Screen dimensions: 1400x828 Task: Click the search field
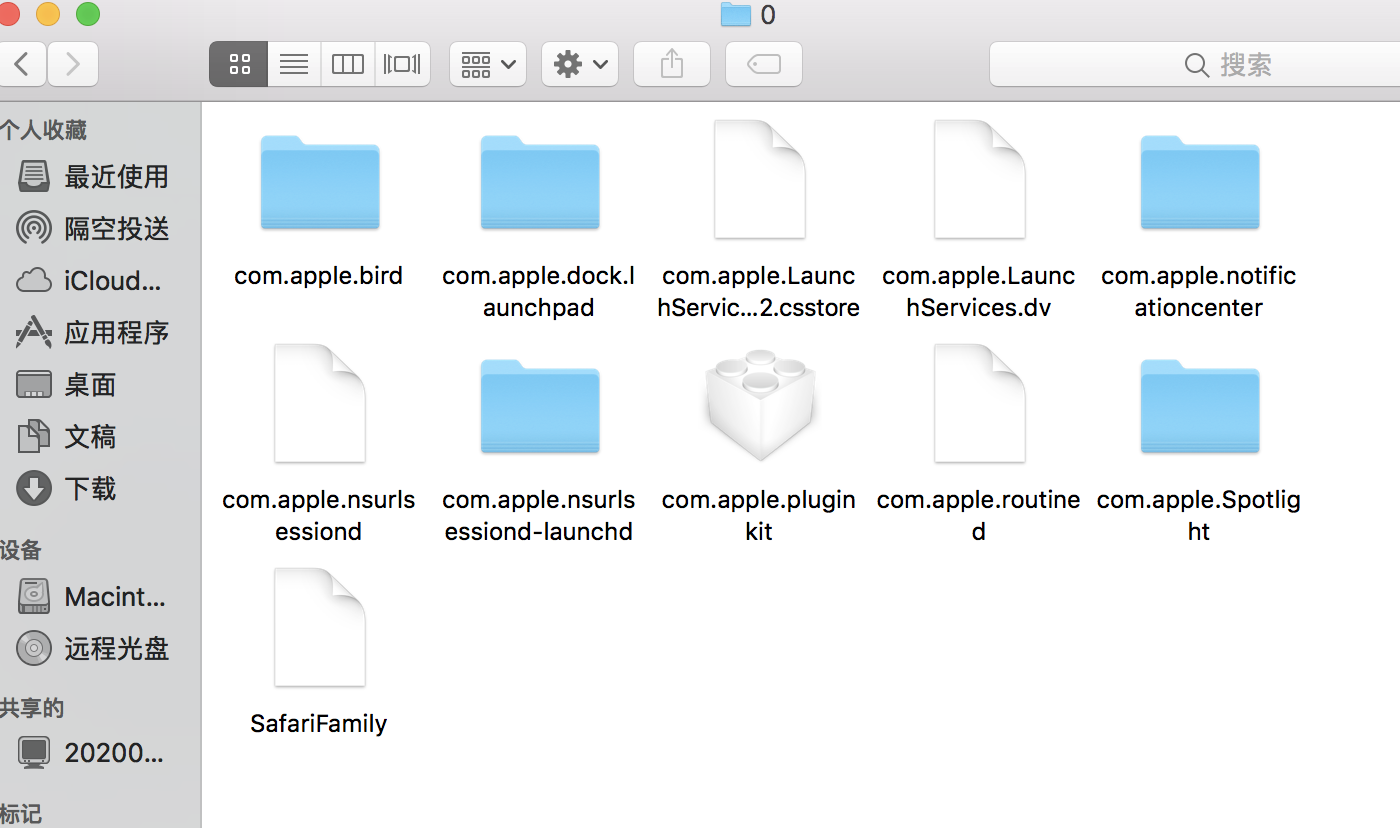(1195, 65)
